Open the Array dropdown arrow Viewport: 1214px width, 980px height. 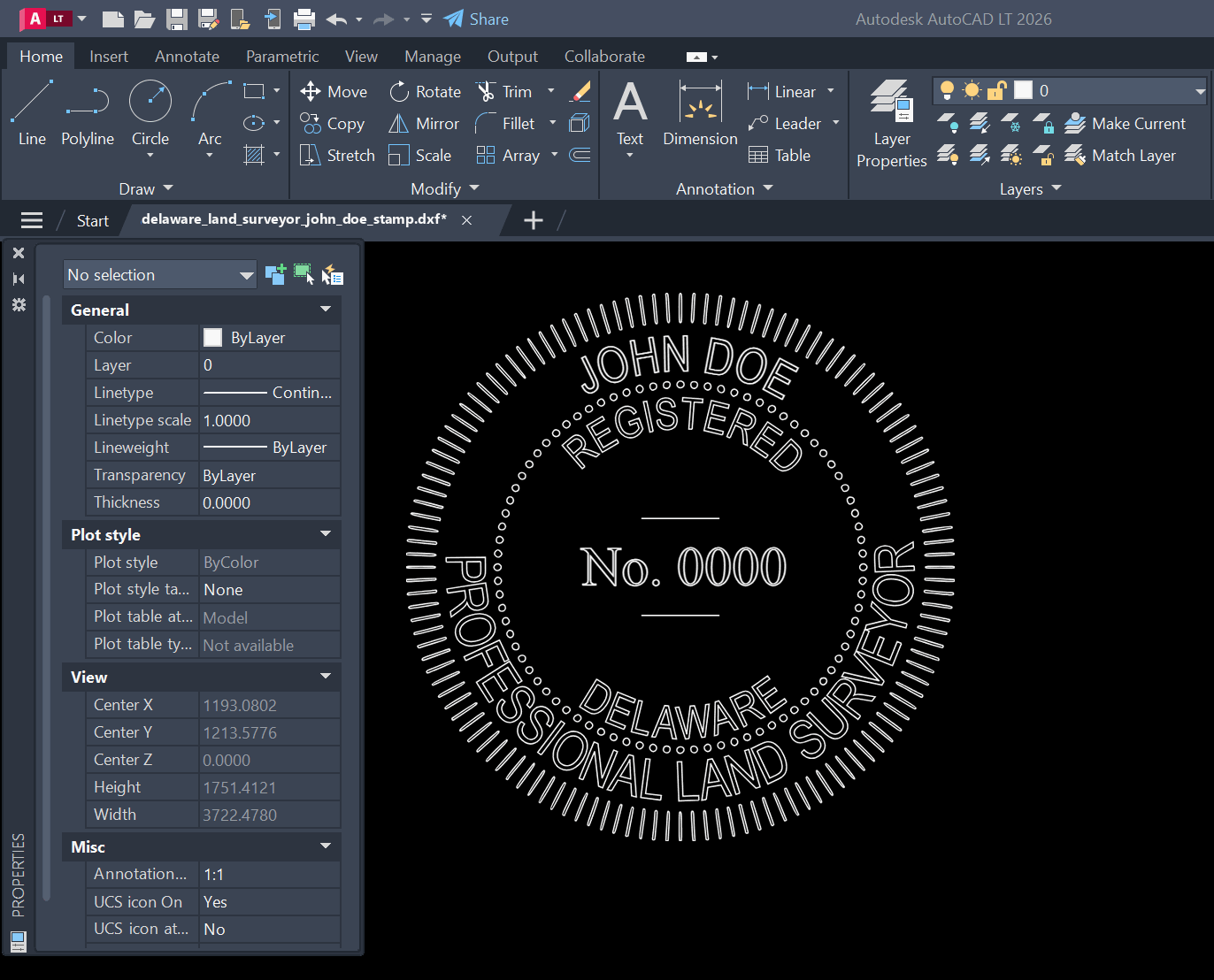coord(555,155)
